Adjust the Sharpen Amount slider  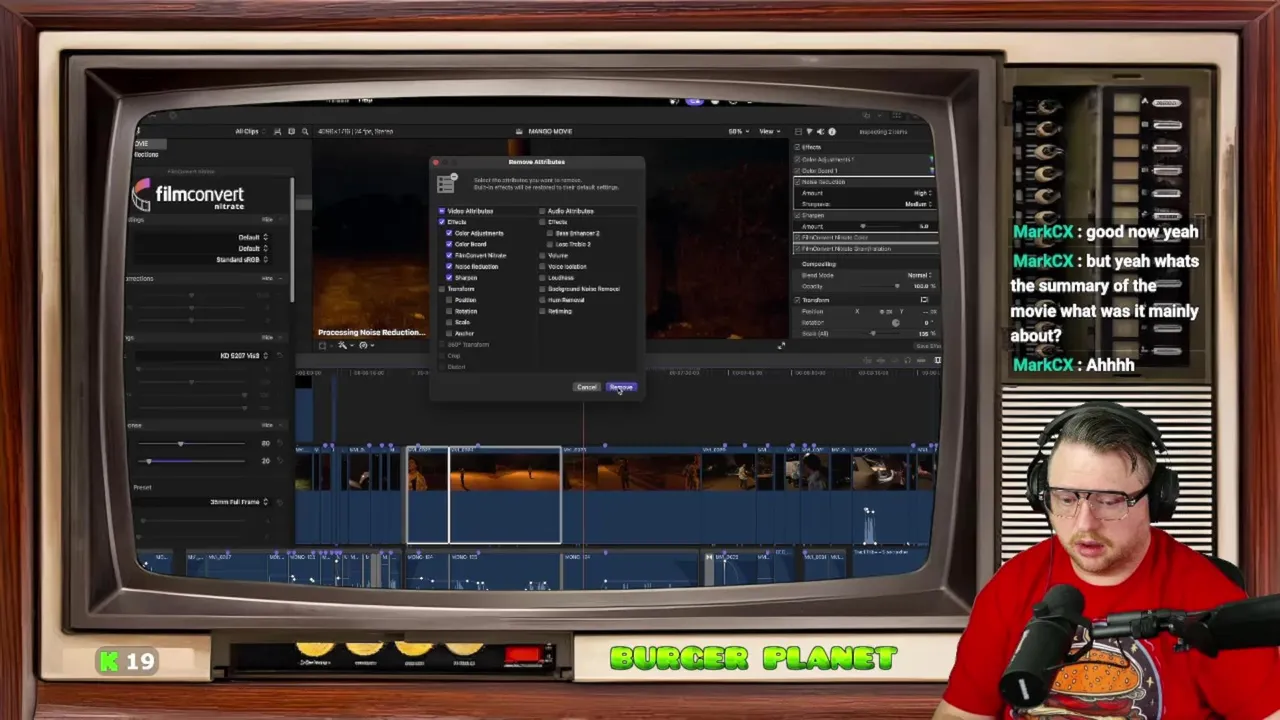coord(863,226)
